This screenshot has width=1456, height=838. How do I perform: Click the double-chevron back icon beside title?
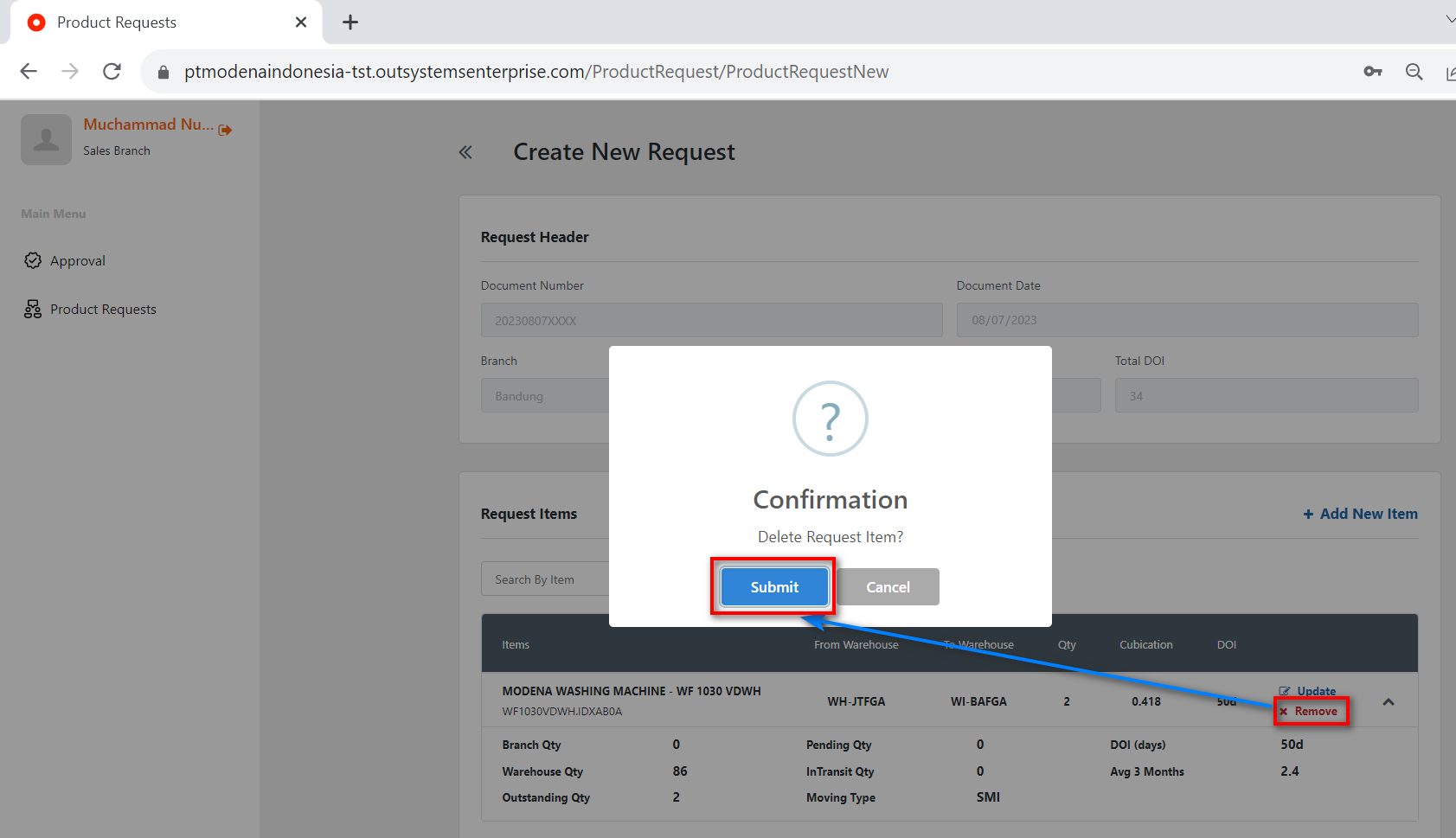pos(465,153)
